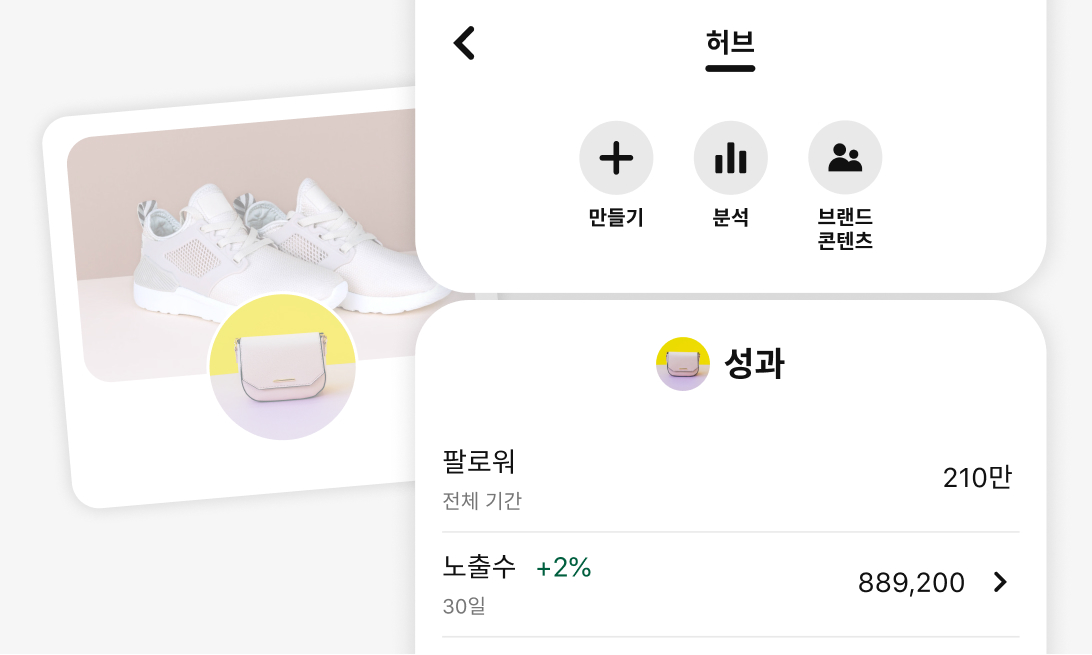Open the 30일 period selector
1092x655 pixels.
point(462,605)
